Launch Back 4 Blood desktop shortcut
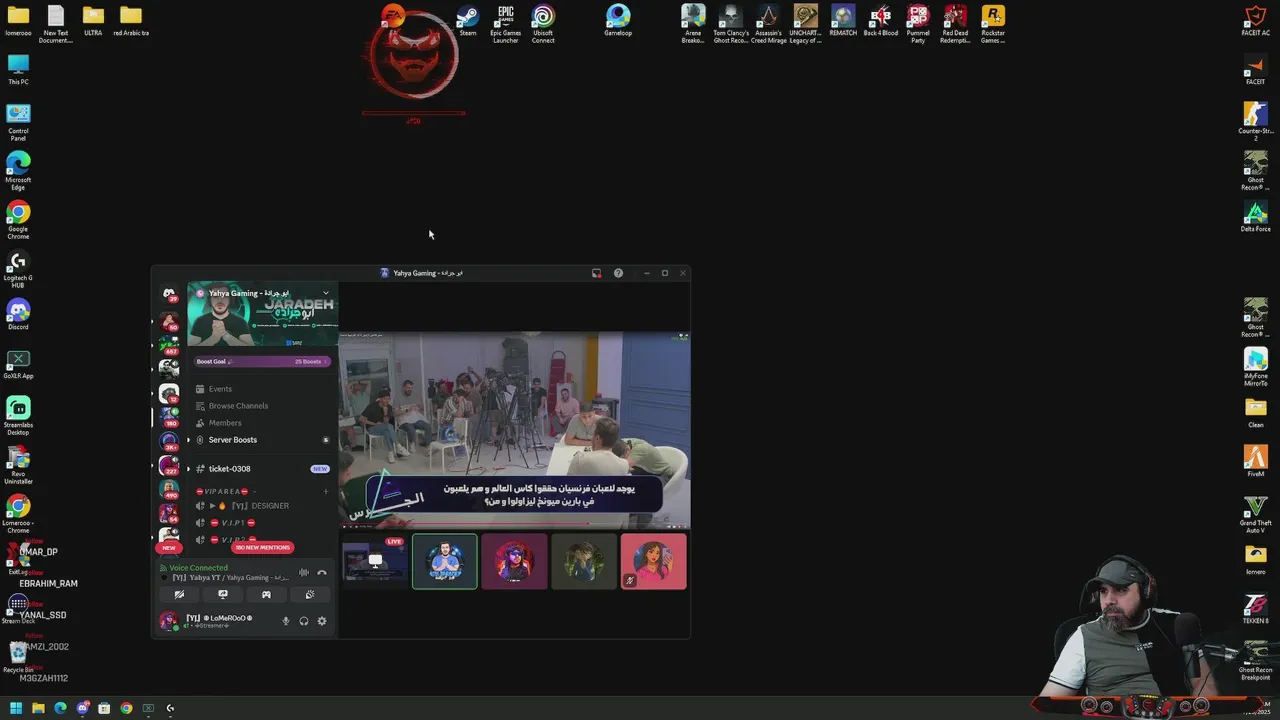Image resolution: width=1280 pixels, height=720 pixels. [880, 21]
